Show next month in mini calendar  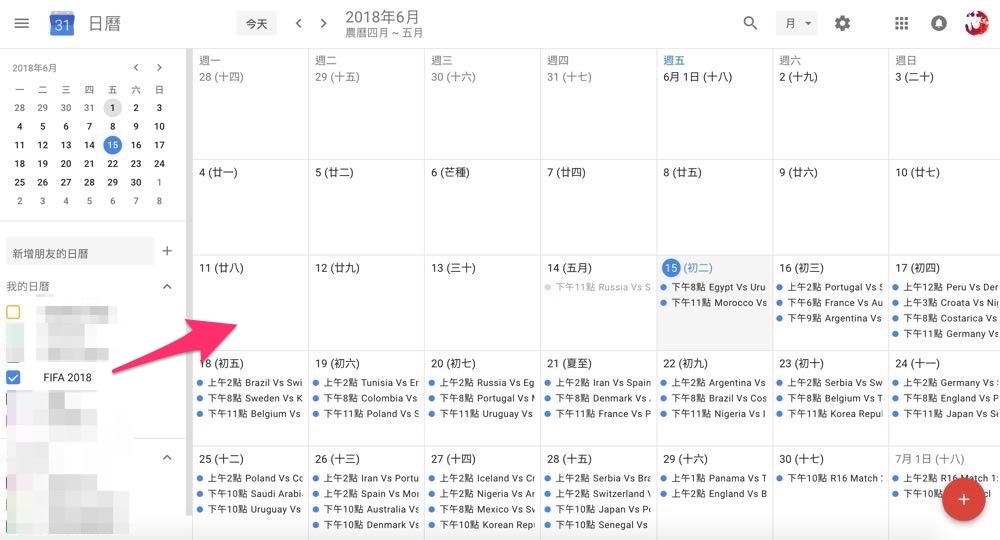coord(159,68)
